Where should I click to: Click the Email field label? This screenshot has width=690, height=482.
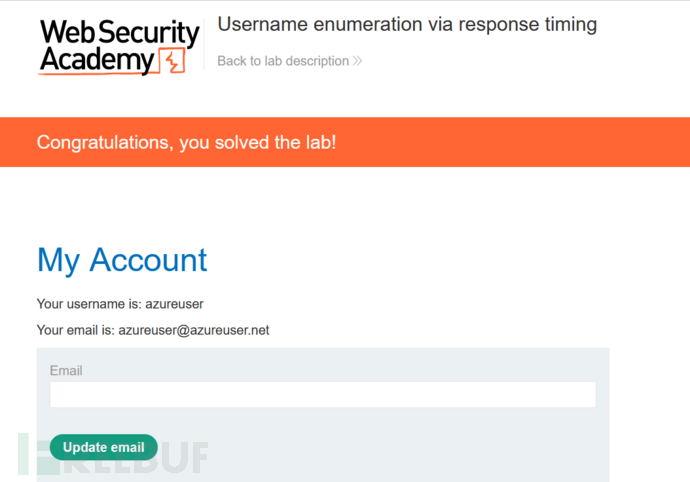pyautogui.click(x=66, y=371)
